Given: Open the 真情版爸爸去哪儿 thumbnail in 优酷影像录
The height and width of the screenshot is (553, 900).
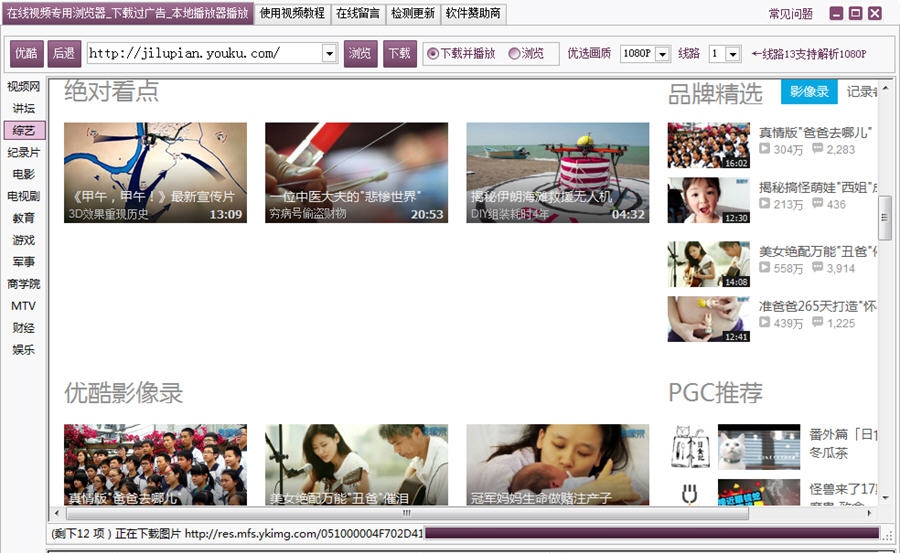Looking at the screenshot, I should [155, 465].
